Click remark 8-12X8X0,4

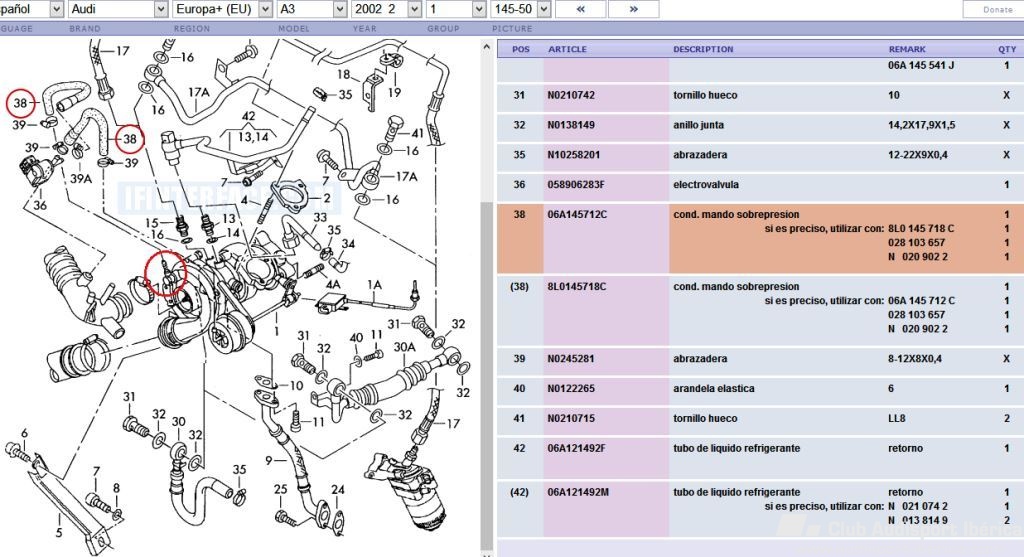915,358
